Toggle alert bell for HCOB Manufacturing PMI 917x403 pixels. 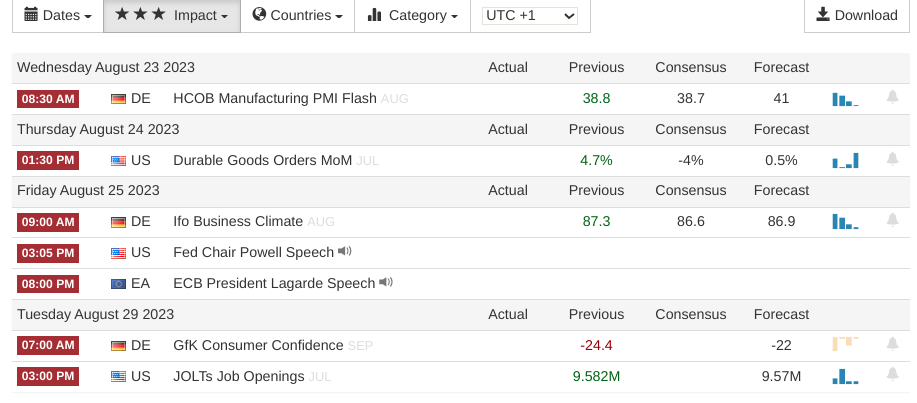(892, 98)
